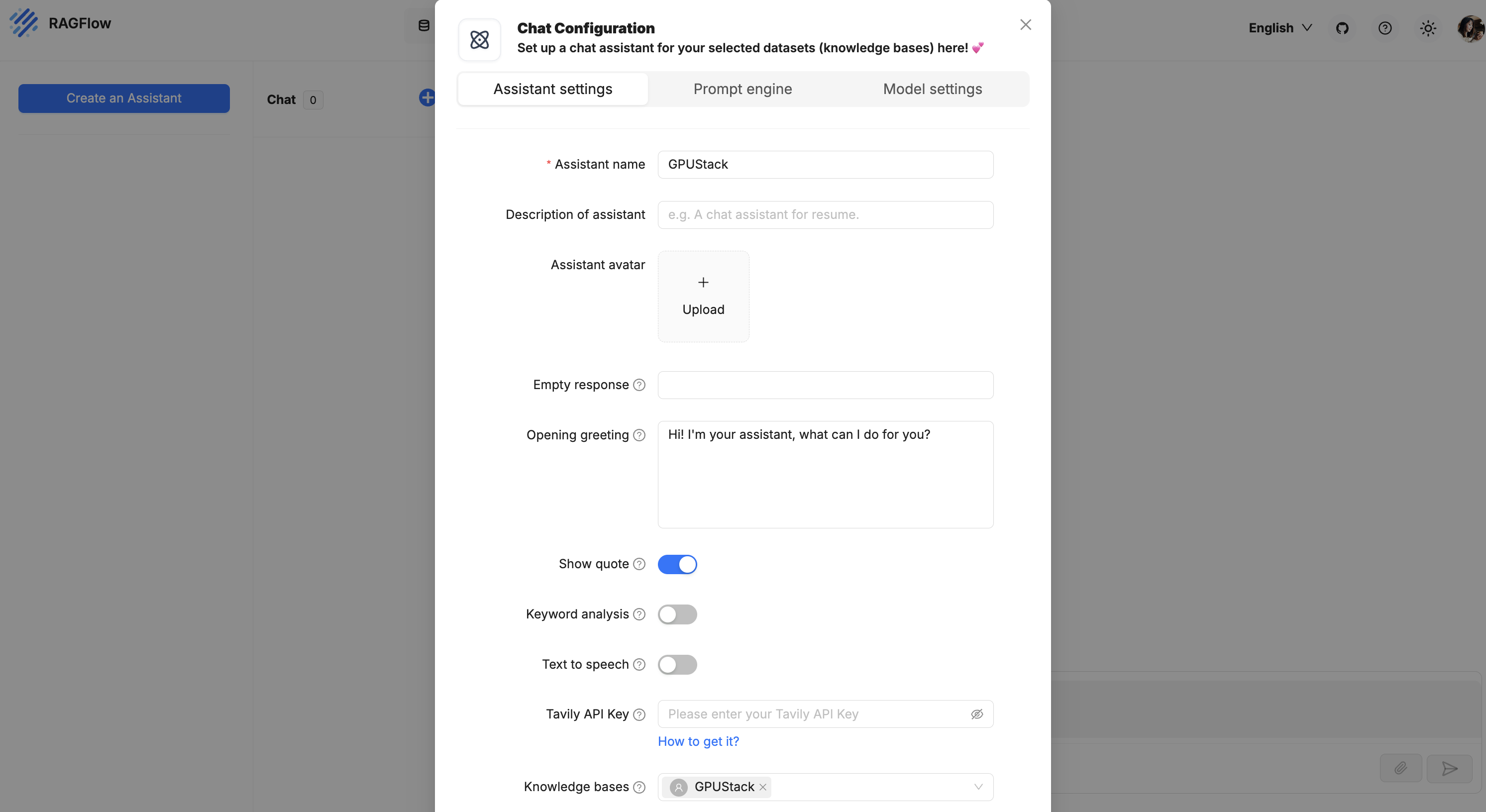This screenshot has width=1486, height=812.
Task: Toggle Tavily API Key visibility eye
Action: 976,714
